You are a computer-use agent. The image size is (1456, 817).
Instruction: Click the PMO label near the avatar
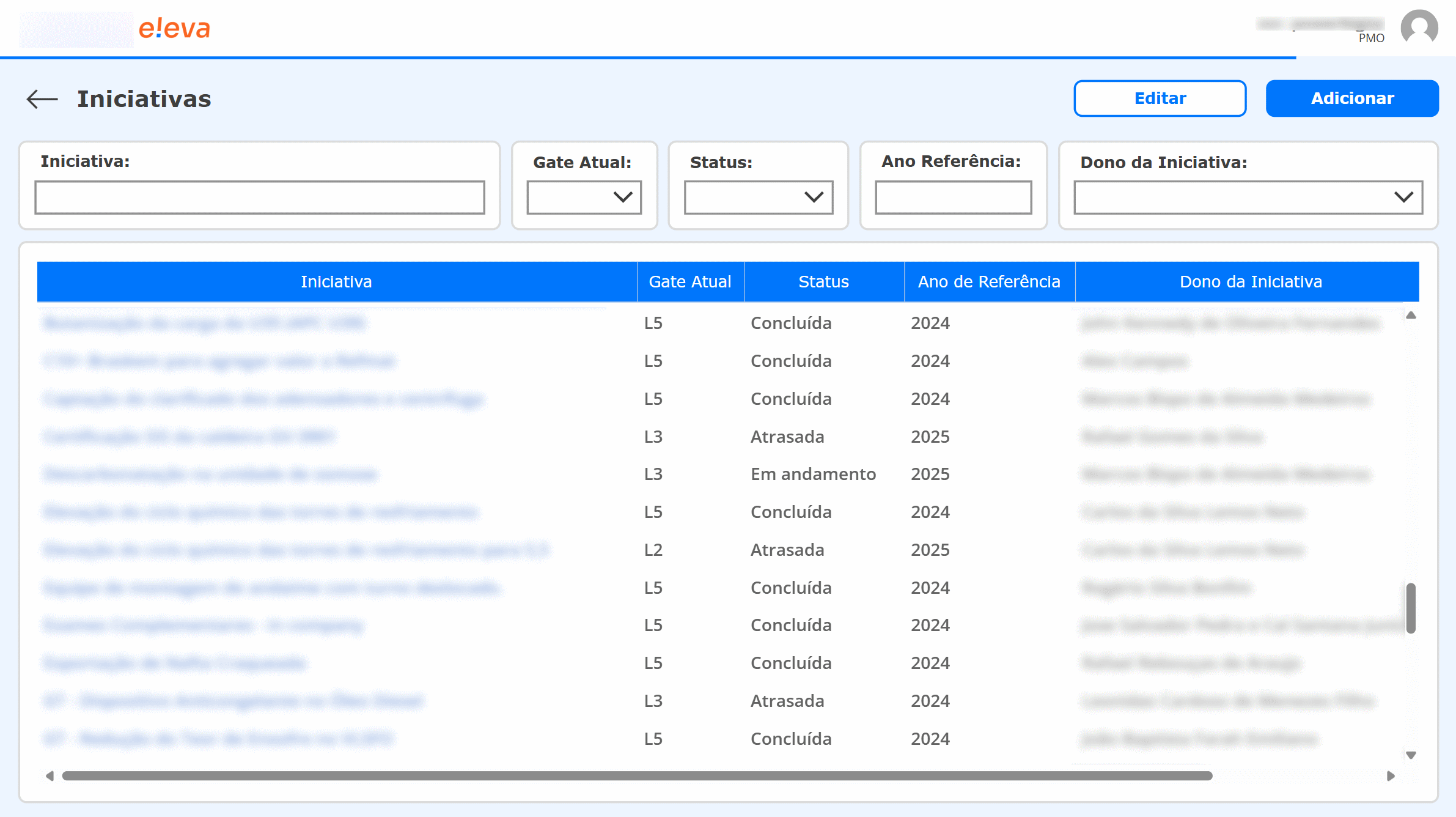pos(1370,39)
